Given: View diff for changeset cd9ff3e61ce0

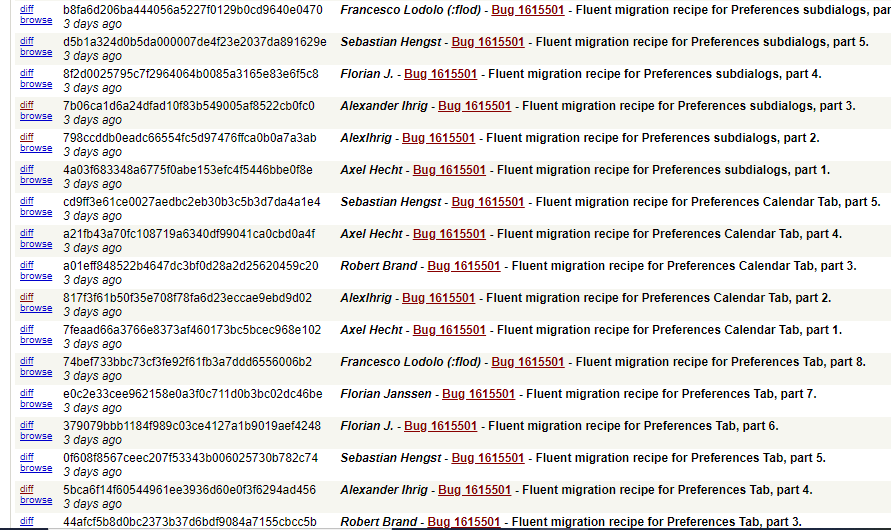Looking at the screenshot, I should (27, 201).
